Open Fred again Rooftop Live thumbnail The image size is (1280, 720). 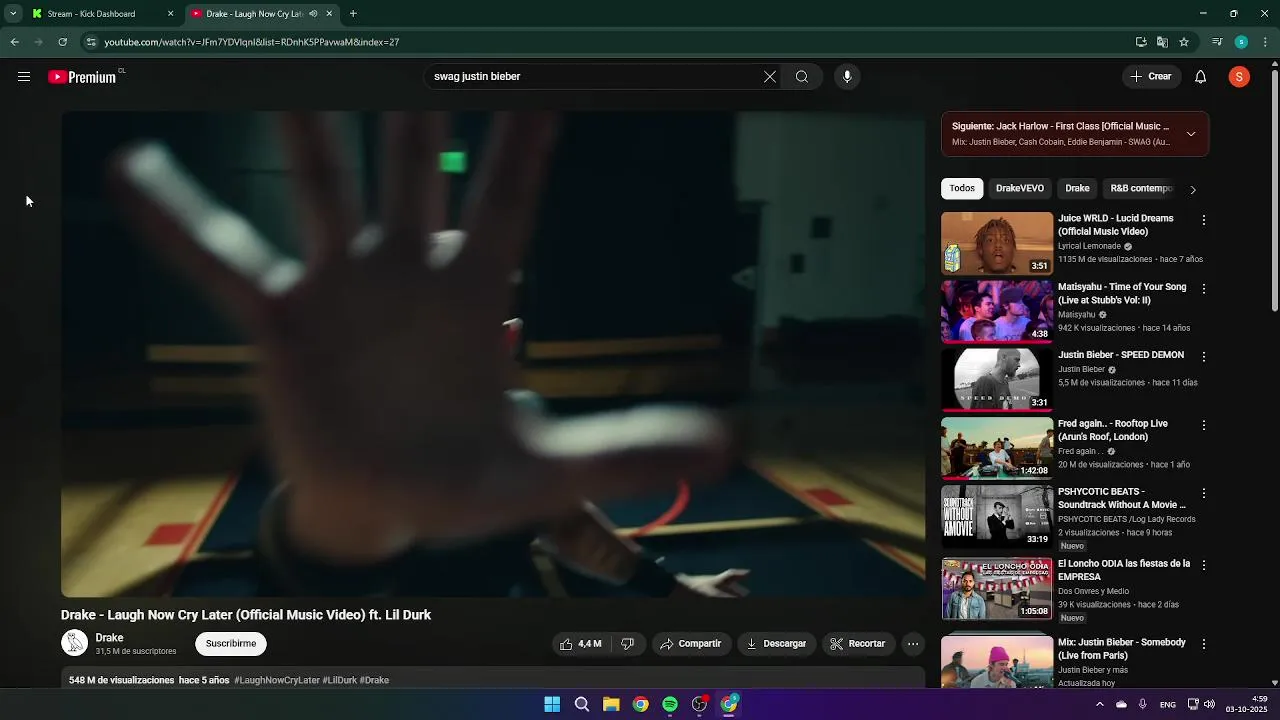(997, 448)
